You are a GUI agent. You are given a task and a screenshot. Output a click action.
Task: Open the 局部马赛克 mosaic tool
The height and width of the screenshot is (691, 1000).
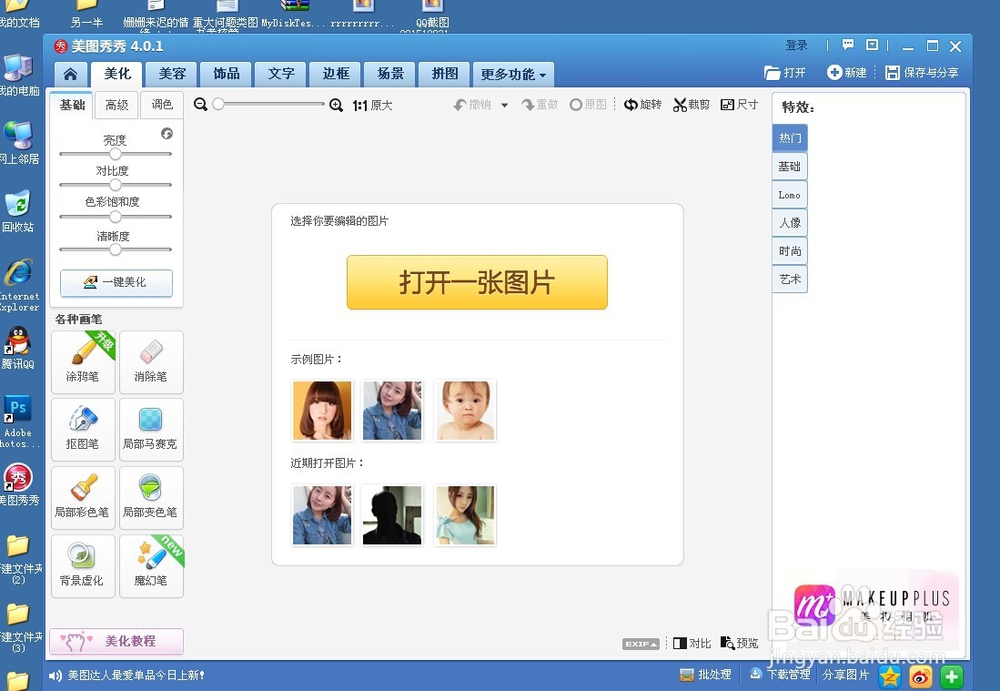(x=150, y=430)
